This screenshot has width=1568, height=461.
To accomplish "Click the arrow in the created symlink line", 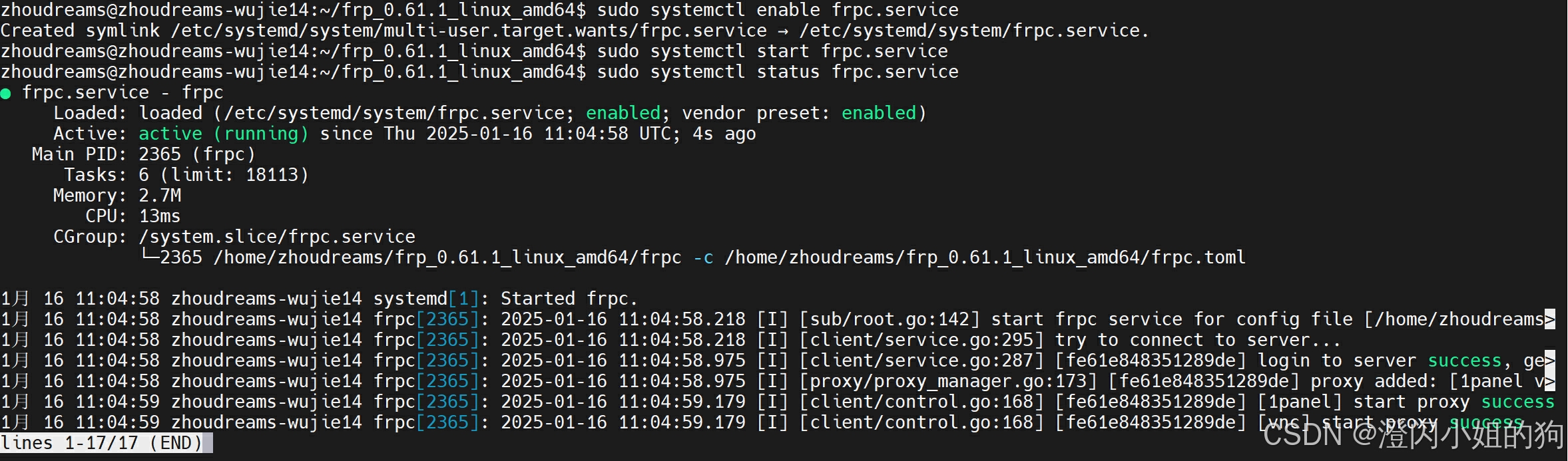I will click(783, 31).
